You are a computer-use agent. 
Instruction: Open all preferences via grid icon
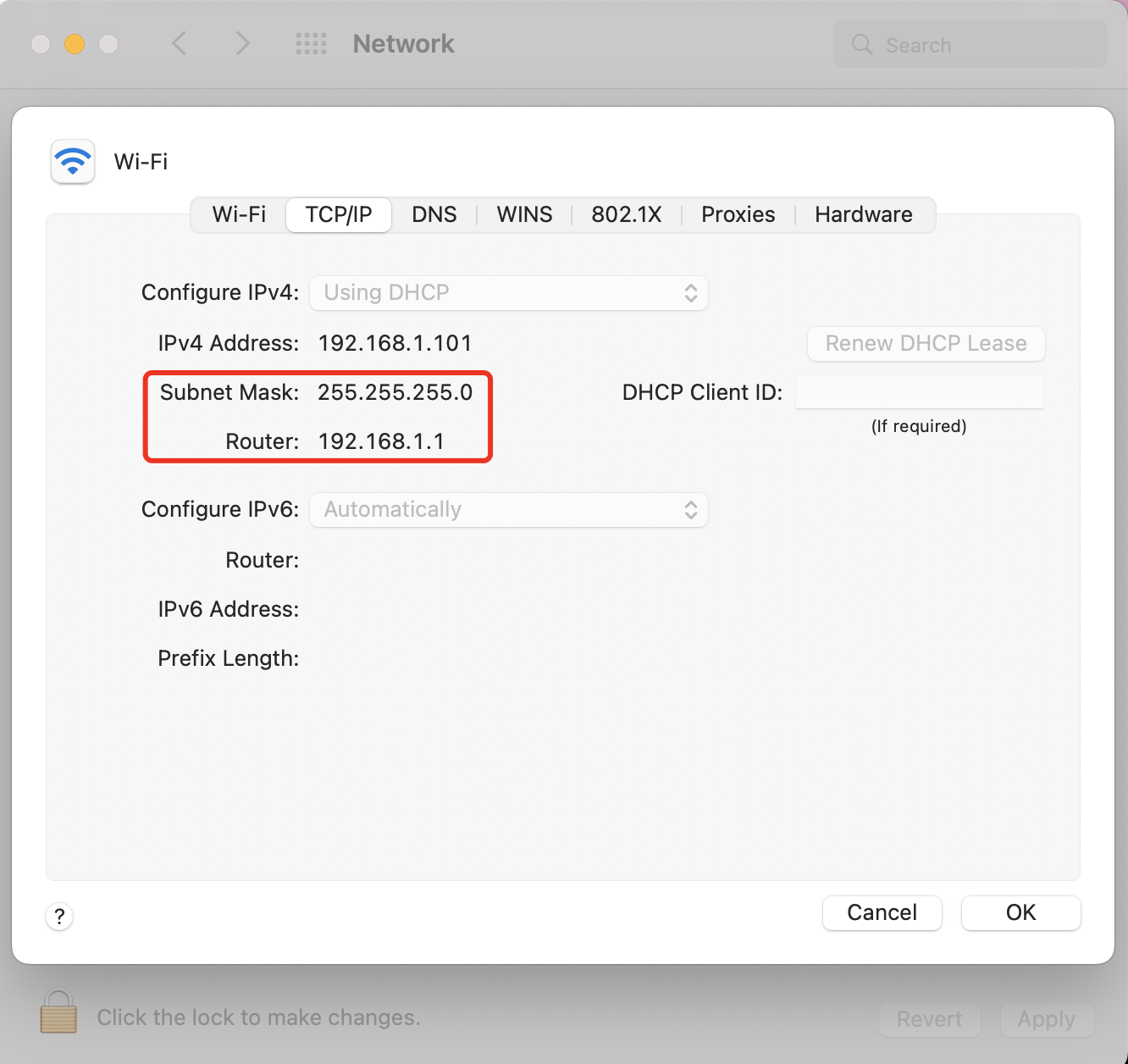(x=312, y=43)
